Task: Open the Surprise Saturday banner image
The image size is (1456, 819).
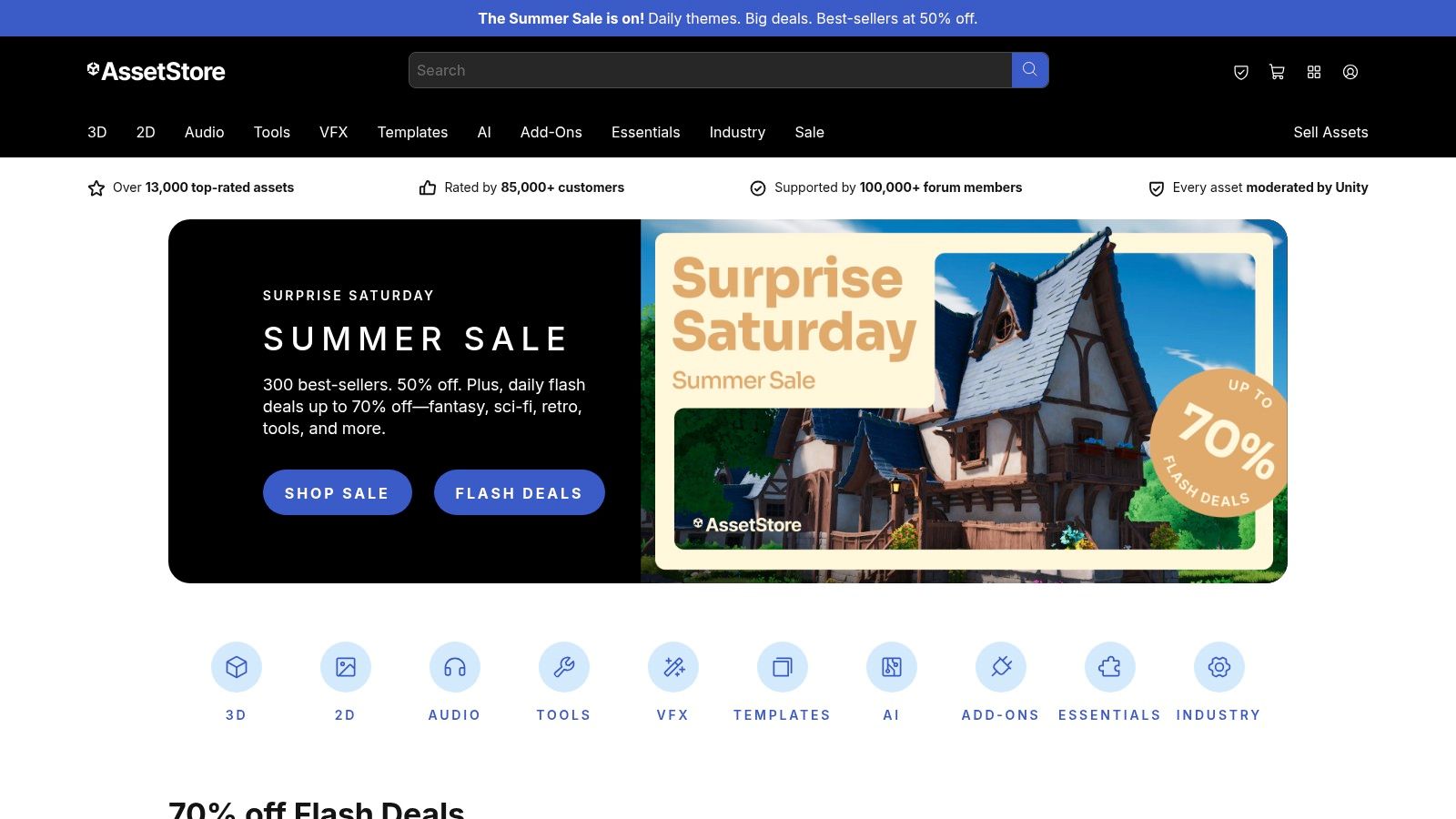Action: 964,401
